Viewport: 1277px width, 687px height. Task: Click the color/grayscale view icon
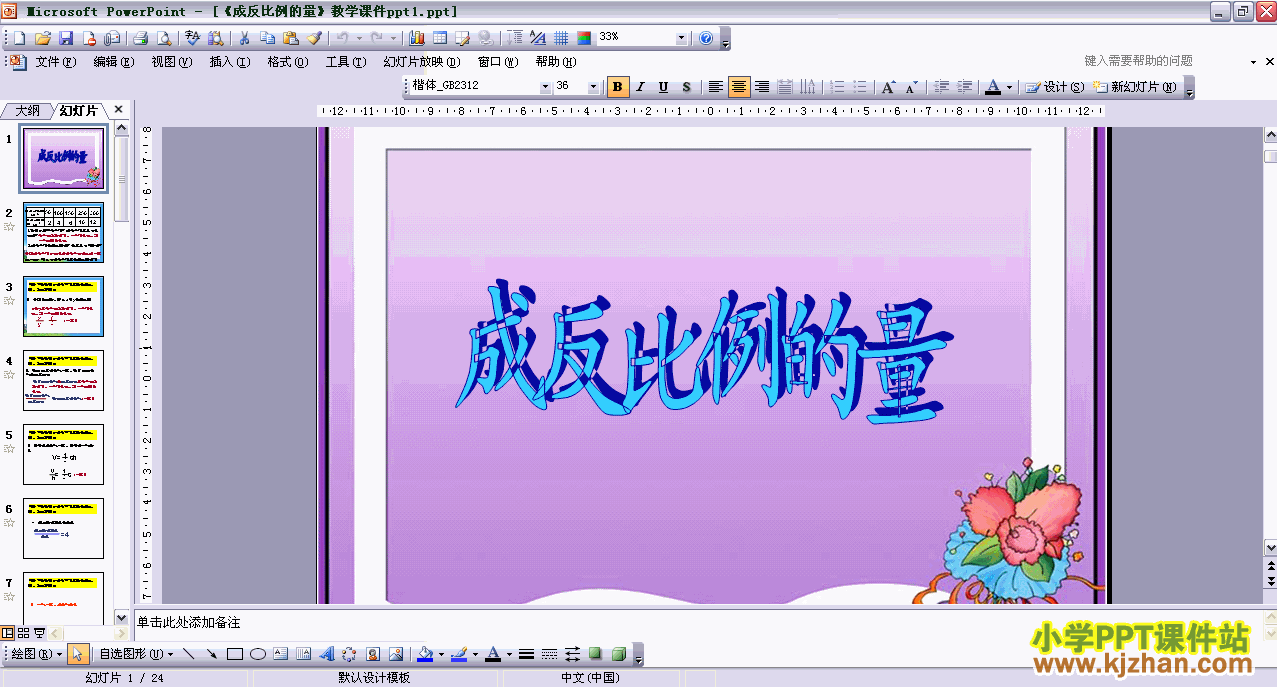584,38
